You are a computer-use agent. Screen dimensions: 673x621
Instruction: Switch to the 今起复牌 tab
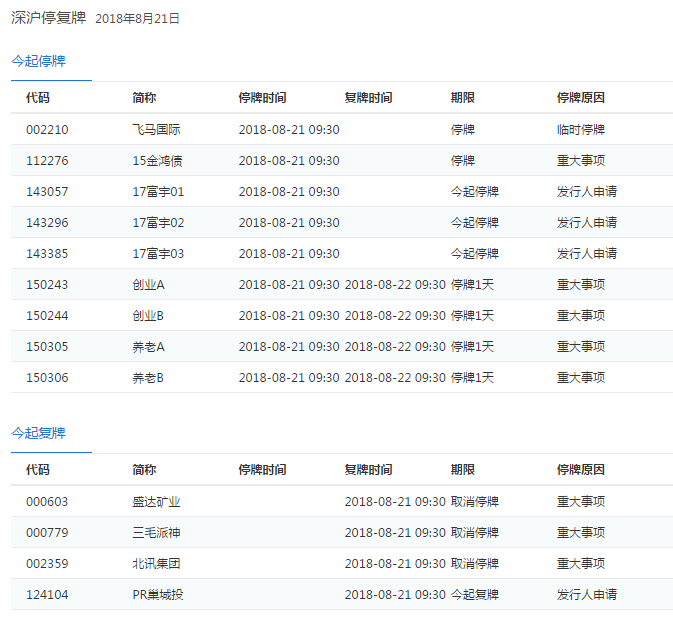click(x=38, y=433)
